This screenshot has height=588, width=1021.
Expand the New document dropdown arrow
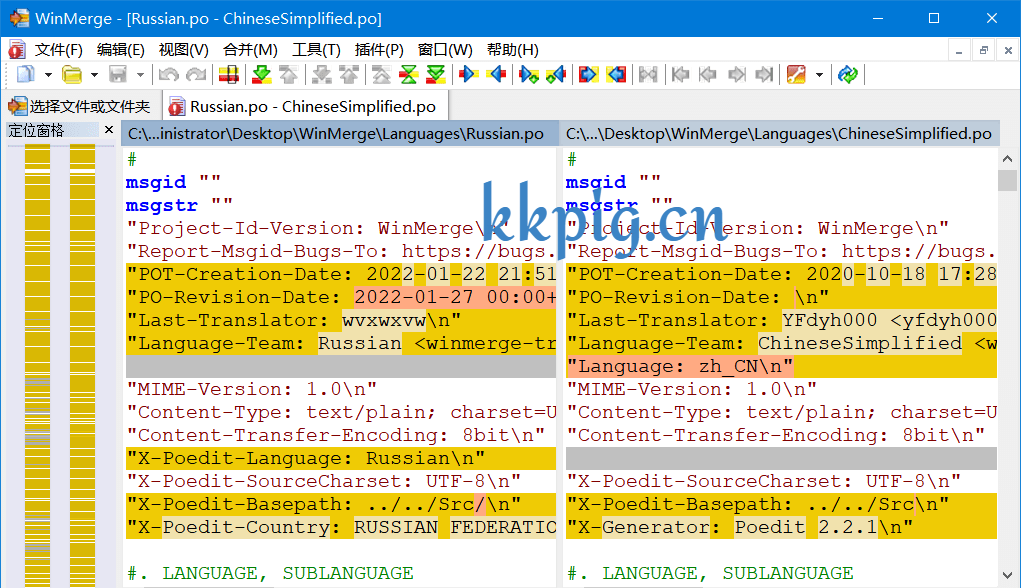(x=48, y=75)
